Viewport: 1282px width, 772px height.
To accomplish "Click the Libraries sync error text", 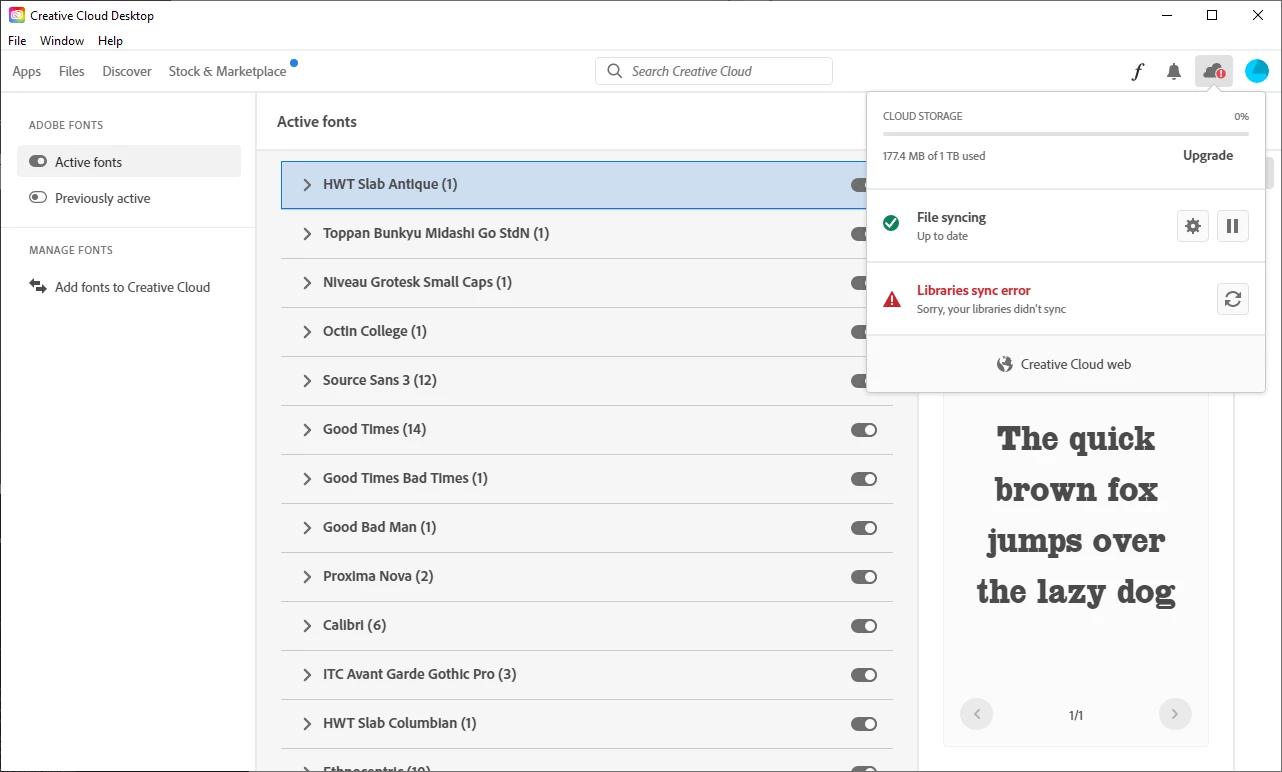I will click(x=974, y=290).
